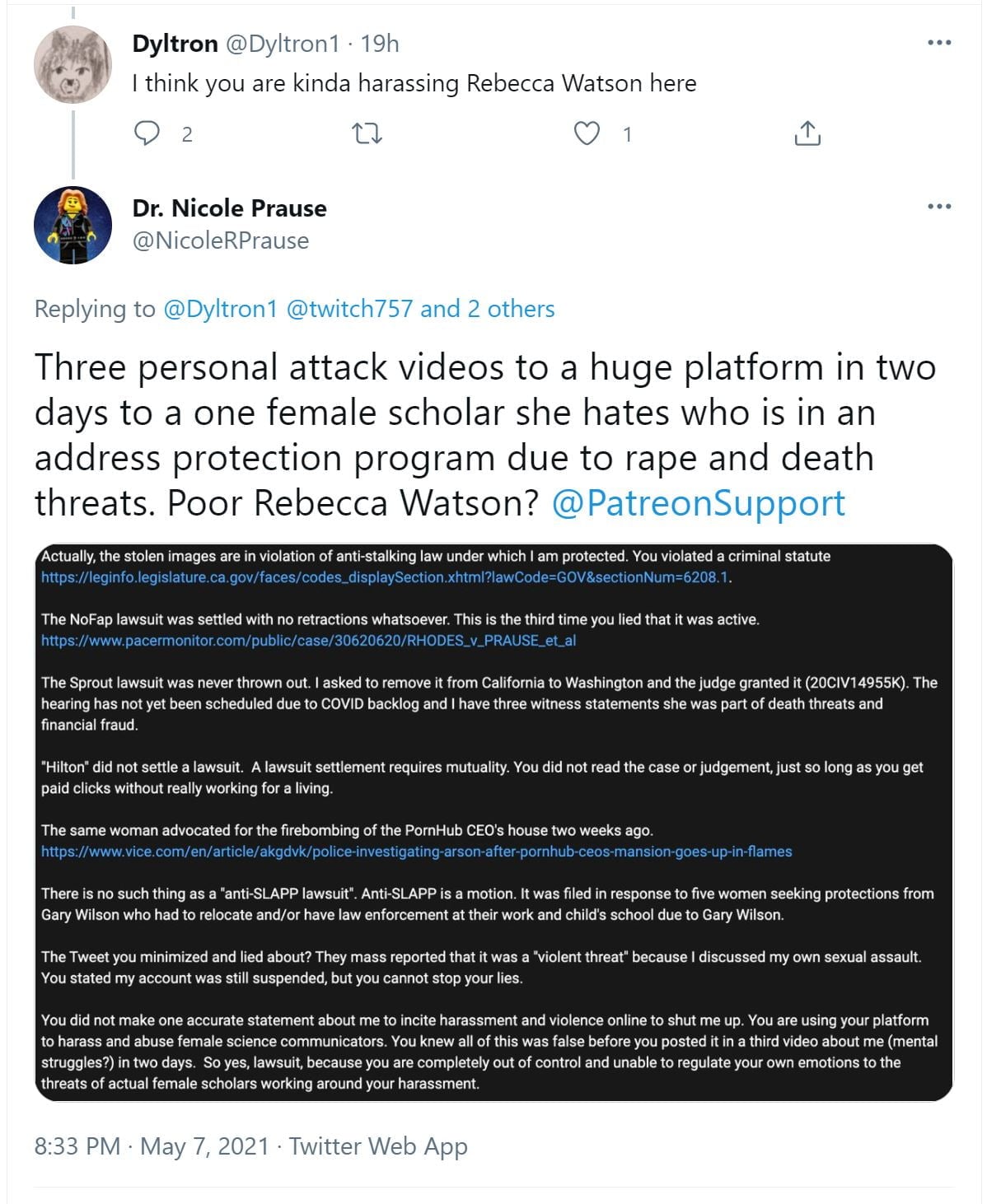Open the Dyltron display name link
Image resolution: width=987 pixels, height=1204 pixels.
coord(175,44)
